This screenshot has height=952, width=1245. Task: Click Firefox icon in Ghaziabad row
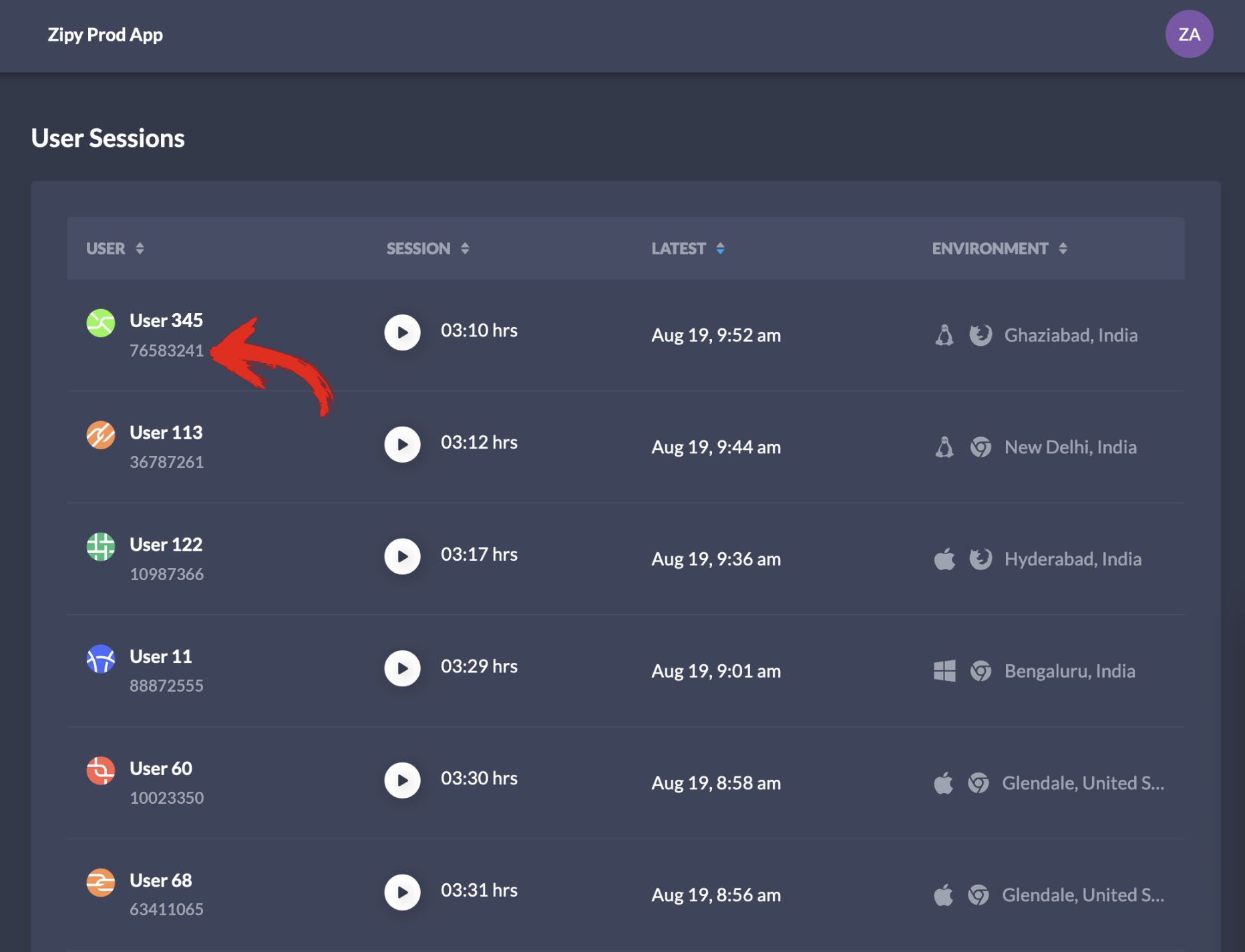[981, 335]
